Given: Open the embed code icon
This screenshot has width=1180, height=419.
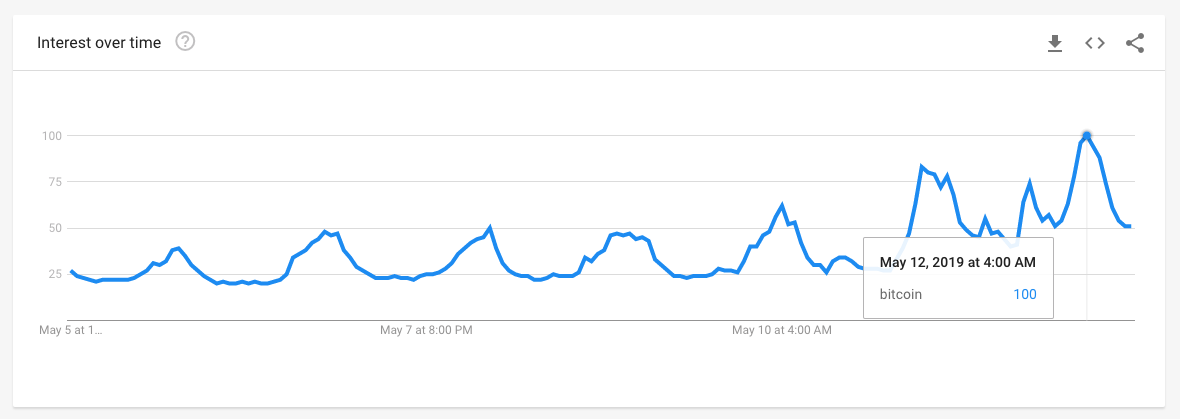Looking at the screenshot, I should 1095,43.
